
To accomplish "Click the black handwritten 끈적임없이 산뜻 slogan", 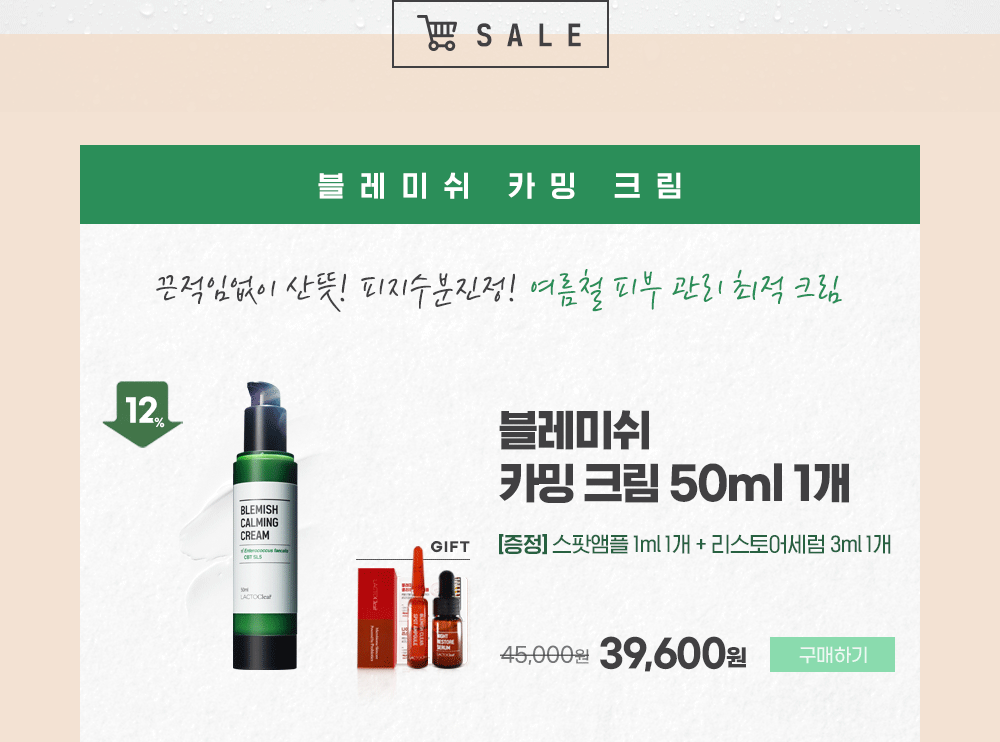I will pos(335,291).
